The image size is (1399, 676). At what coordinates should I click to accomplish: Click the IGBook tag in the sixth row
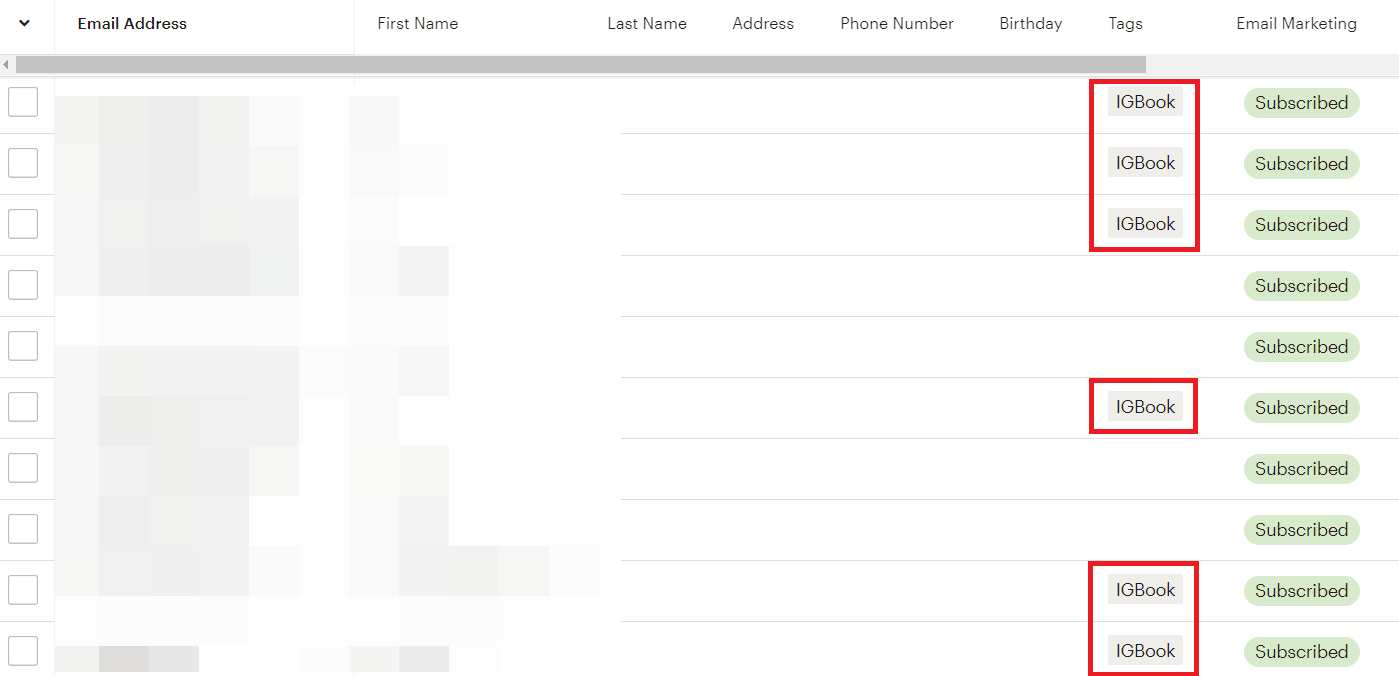(x=1145, y=407)
